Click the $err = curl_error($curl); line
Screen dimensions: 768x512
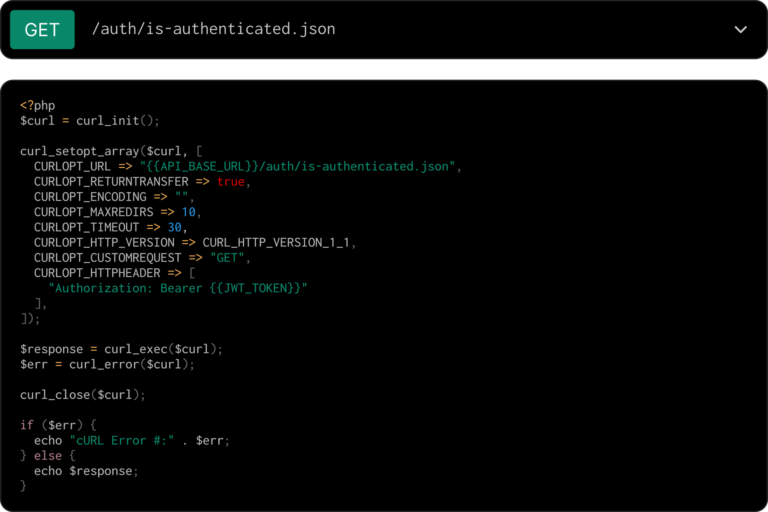(107, 364)
